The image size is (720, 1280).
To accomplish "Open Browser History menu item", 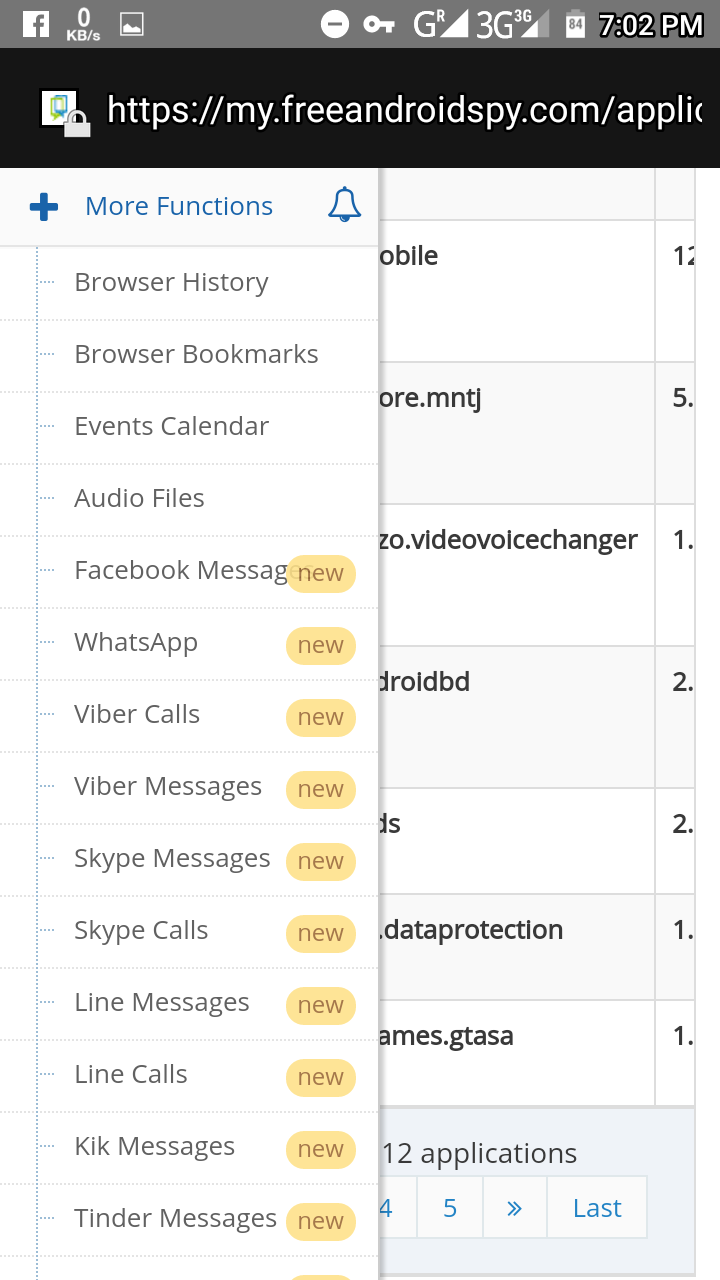I will click(x=171, y=283).
